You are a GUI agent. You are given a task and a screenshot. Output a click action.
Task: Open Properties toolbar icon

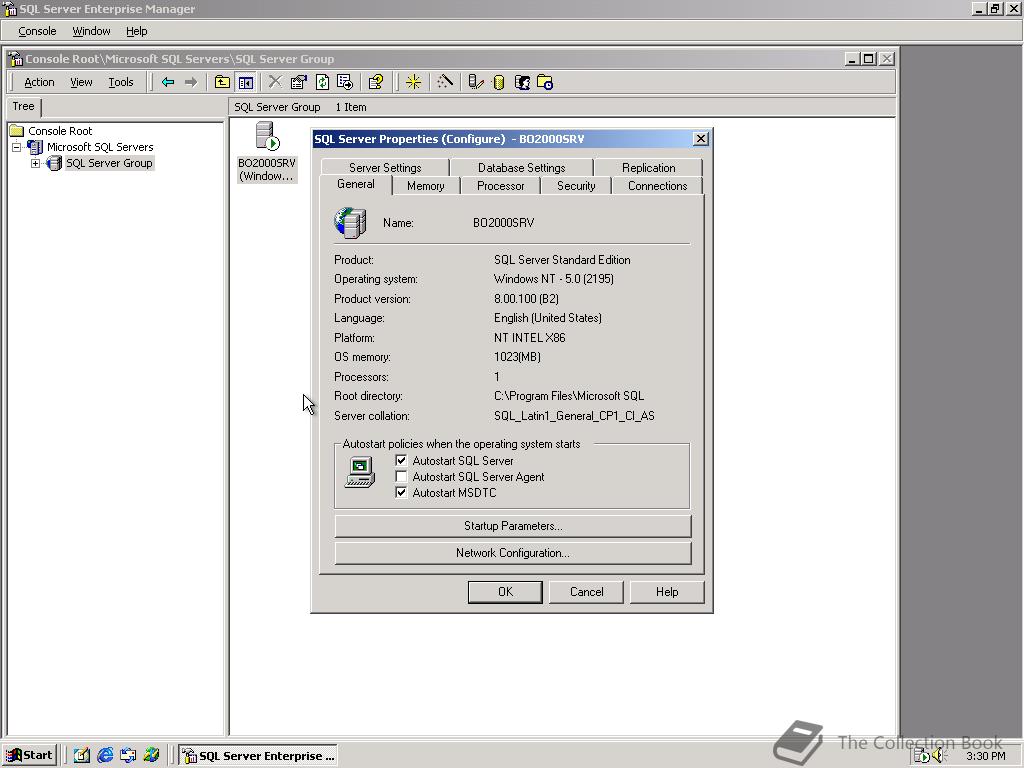click(x=298, y=82)
